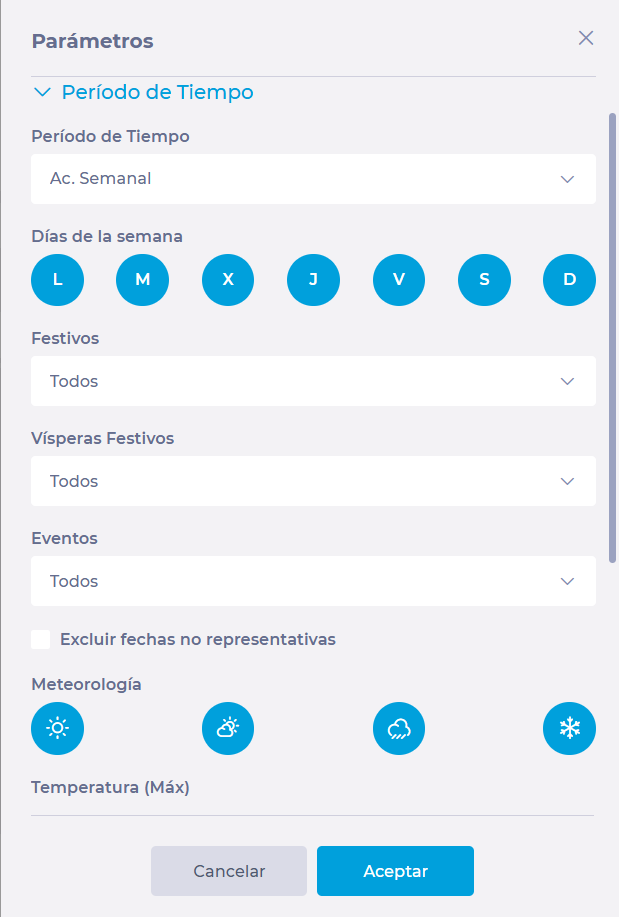Select the sunny weather icon
Viewport: 619px width, 917px height.
tap(58, 729)
